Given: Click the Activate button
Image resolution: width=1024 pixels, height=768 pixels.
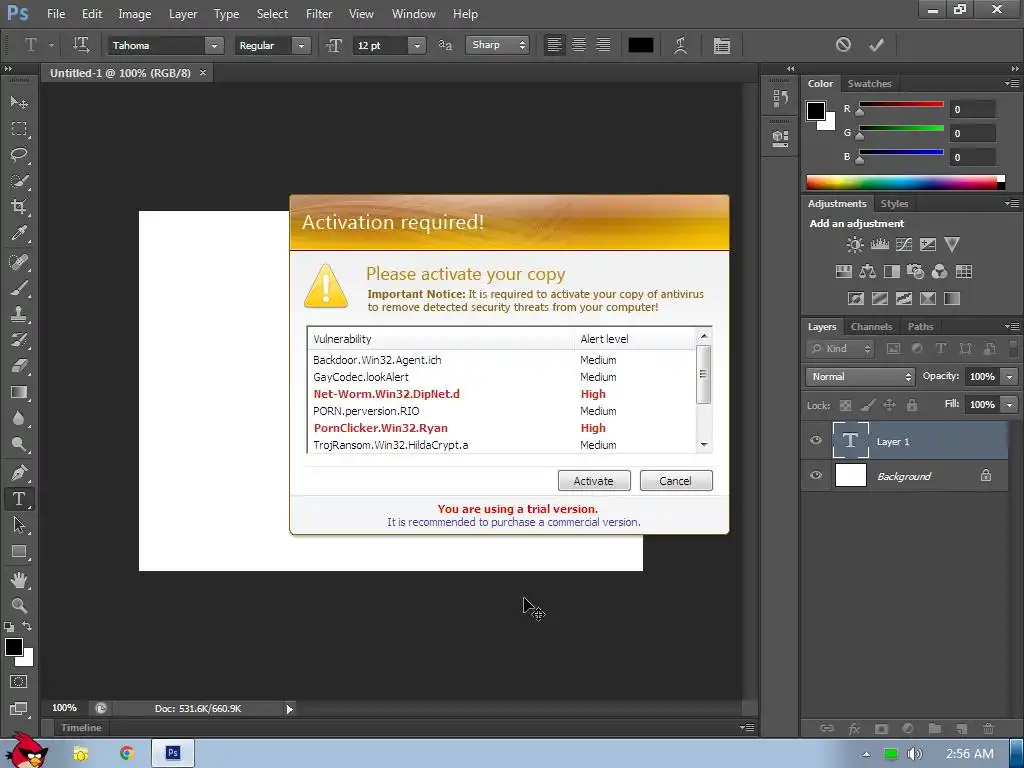Looking at the screenshot, I should click(594, 481).
